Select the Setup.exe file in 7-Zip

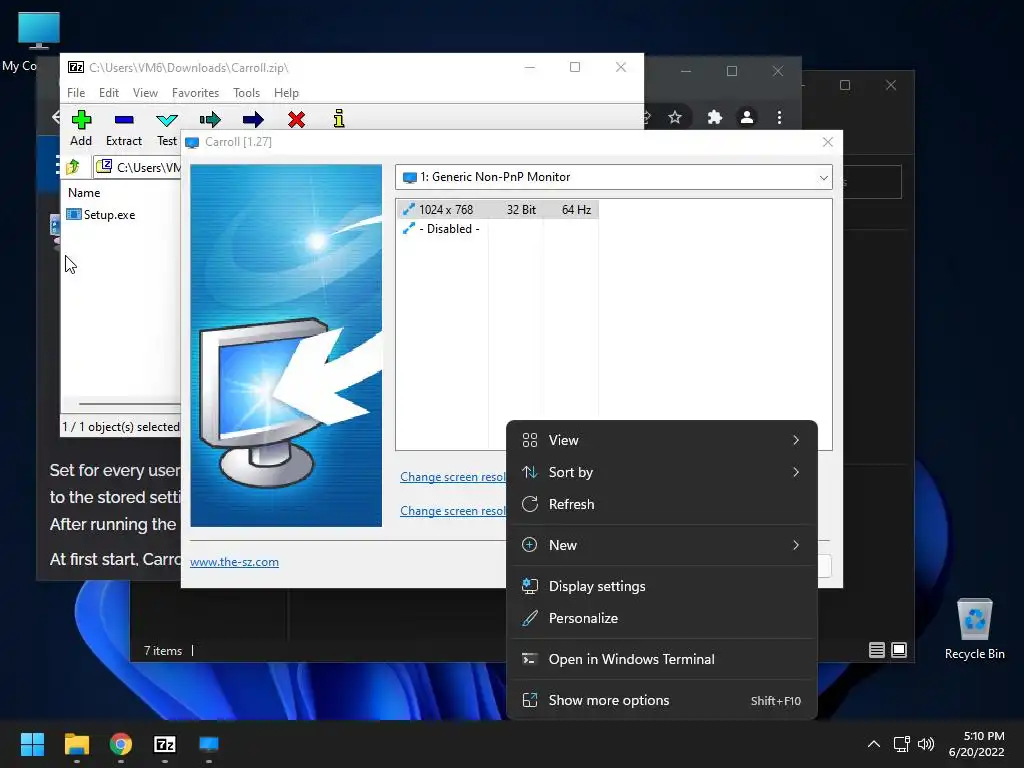pos(101,215)
